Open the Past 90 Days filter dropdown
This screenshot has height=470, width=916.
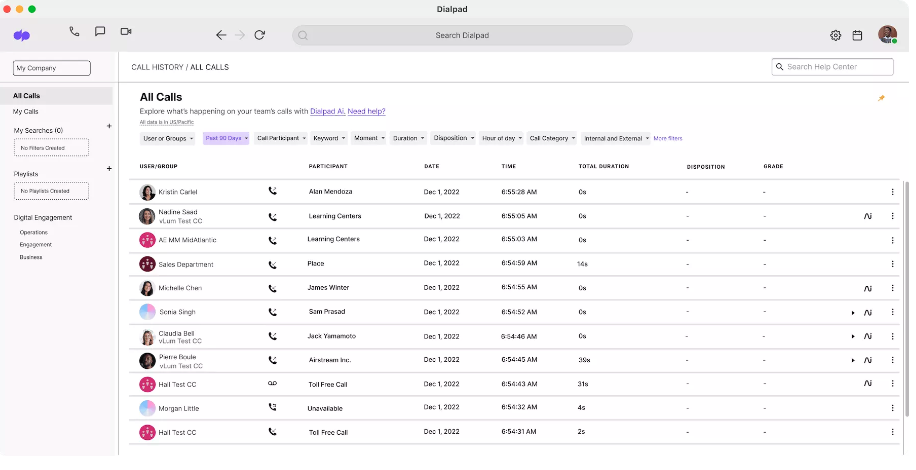pyautogui.click(x=226, y=138)
